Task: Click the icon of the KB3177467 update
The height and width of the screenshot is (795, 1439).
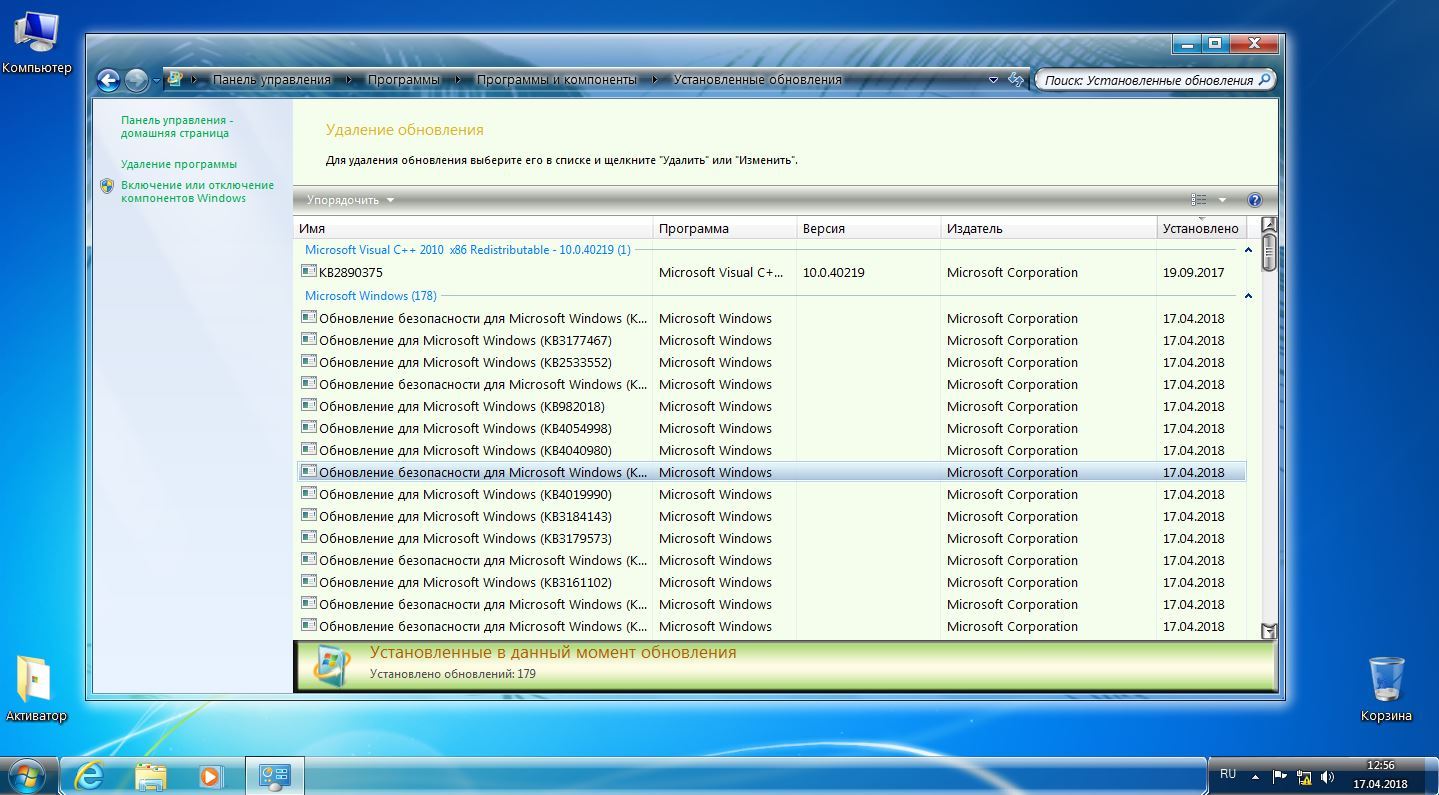Action: pos(309,340)
